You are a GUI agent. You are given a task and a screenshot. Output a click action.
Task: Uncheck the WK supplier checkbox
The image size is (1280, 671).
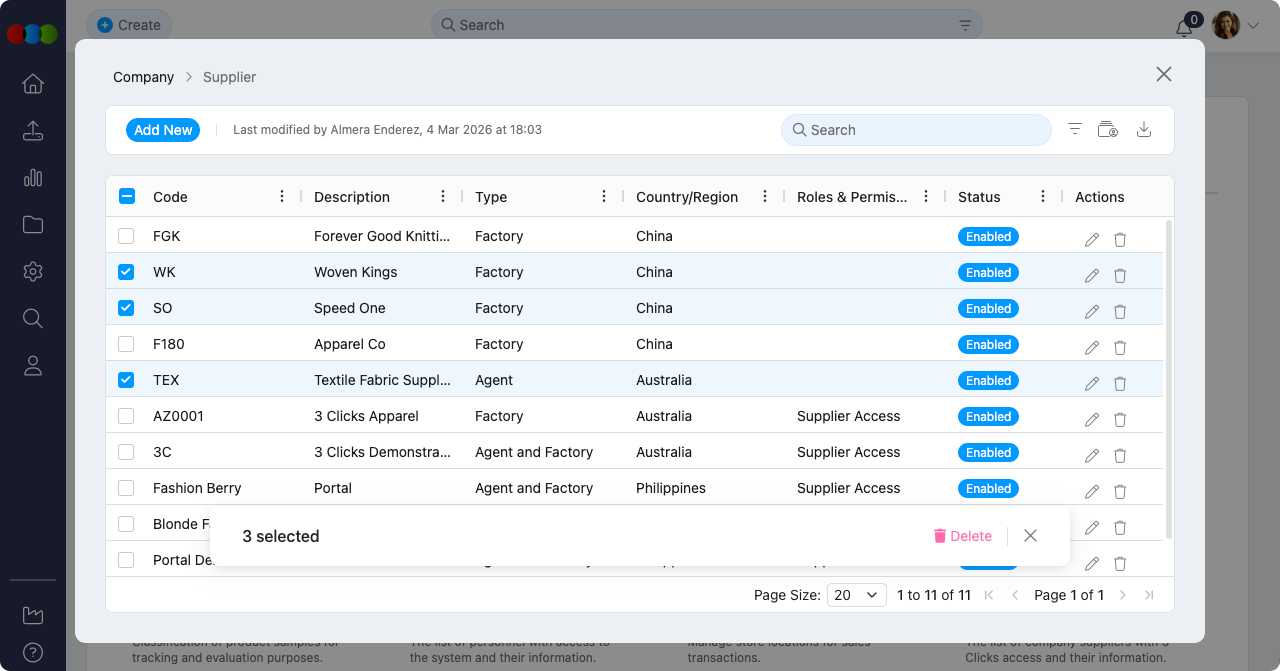tap(126, 272)
